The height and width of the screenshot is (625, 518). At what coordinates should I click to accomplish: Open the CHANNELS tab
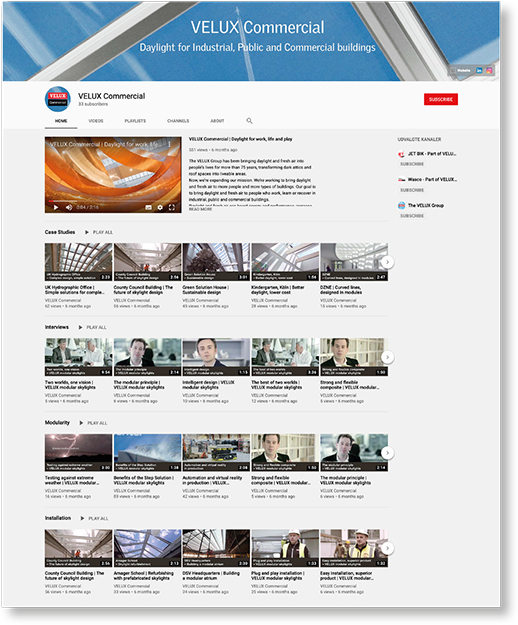coord(178,121)
